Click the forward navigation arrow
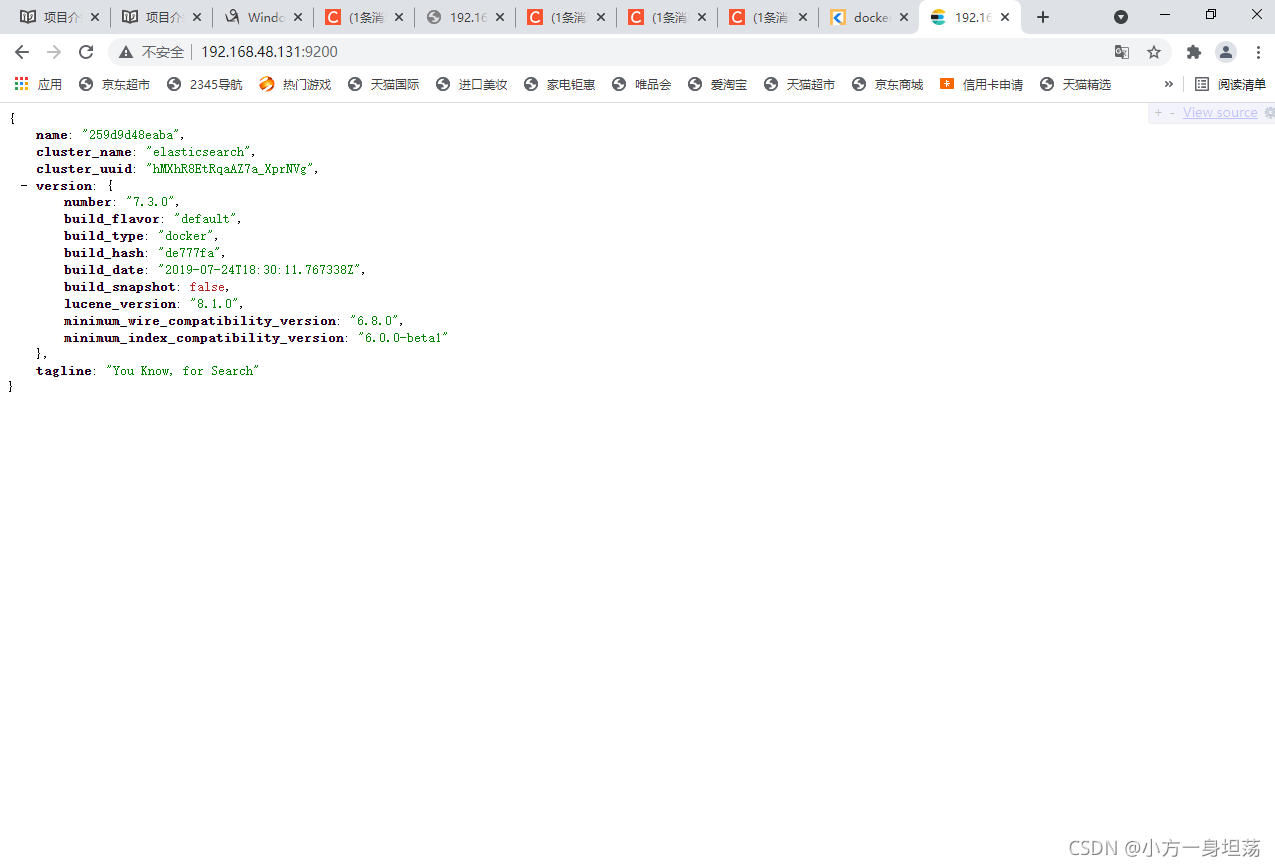1275x867 pixels. pos(54,52)
